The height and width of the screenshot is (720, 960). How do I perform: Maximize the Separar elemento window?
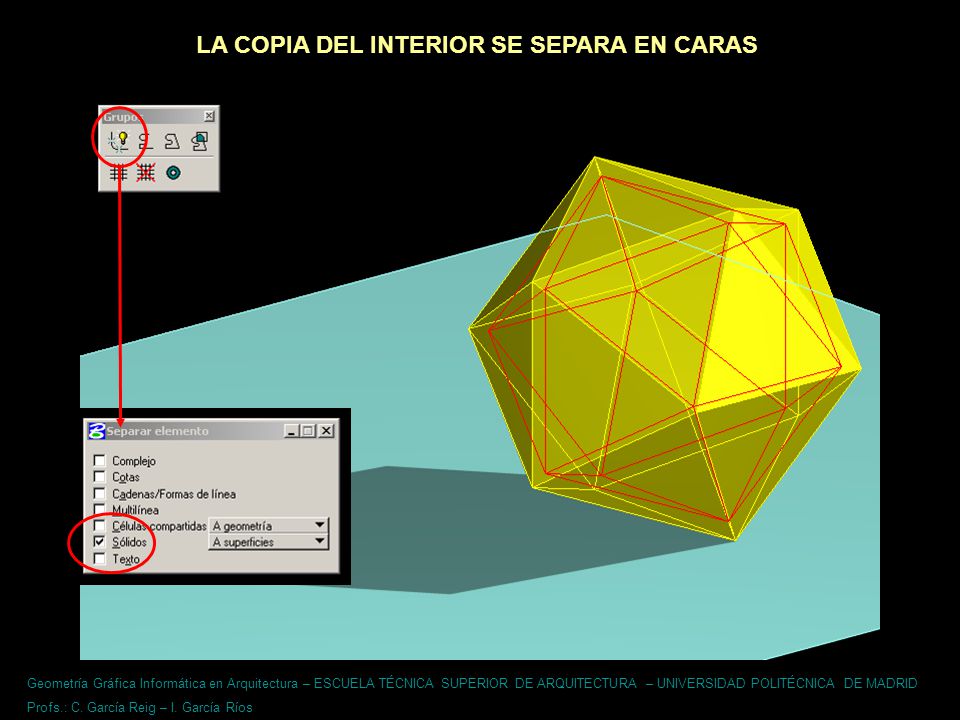[x=308, y=431]
